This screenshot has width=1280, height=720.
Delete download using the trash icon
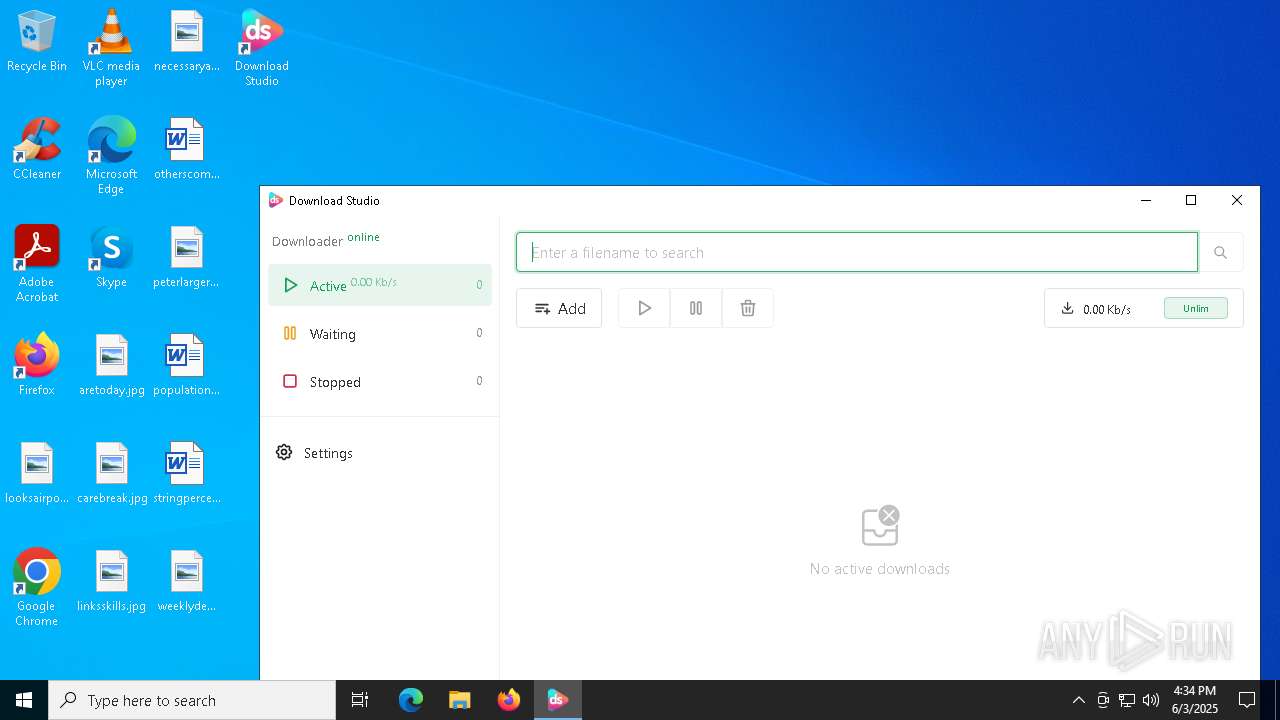[x=748, y=308]
